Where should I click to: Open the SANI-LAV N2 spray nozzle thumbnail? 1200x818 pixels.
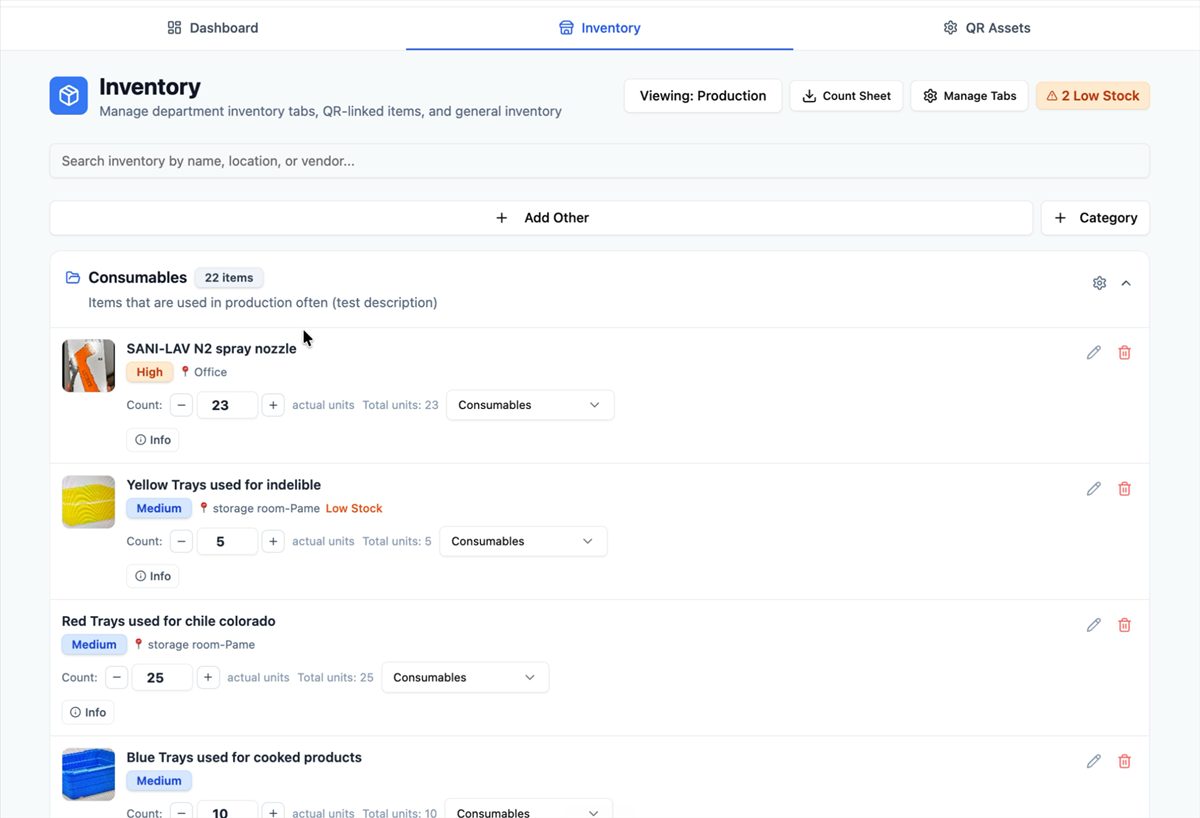(88, 365)
